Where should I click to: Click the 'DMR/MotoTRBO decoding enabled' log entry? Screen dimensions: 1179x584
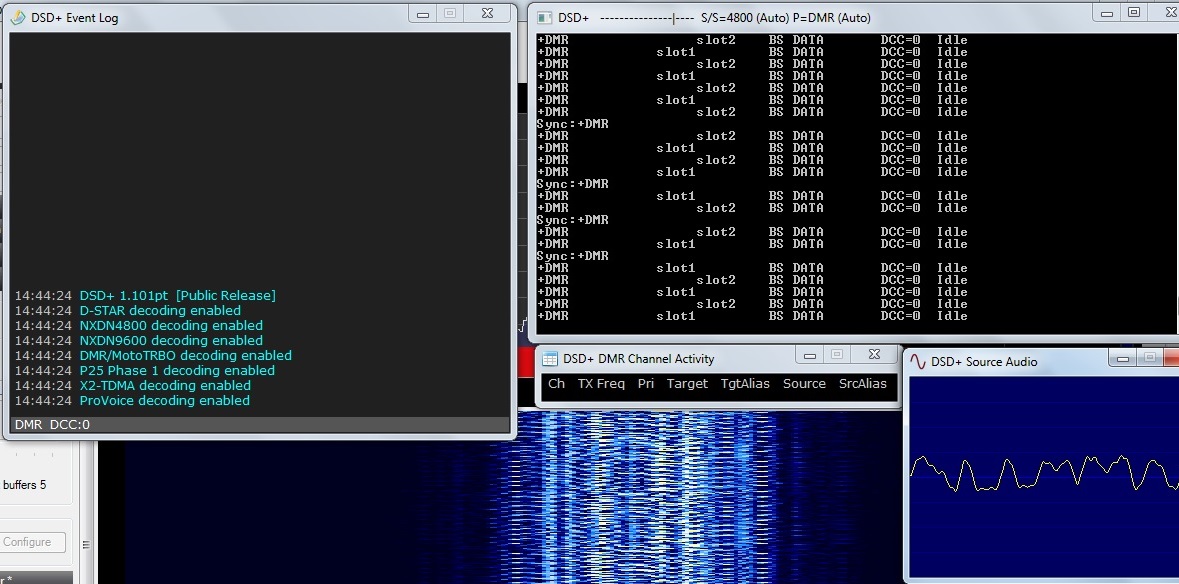tap(185, 356)
